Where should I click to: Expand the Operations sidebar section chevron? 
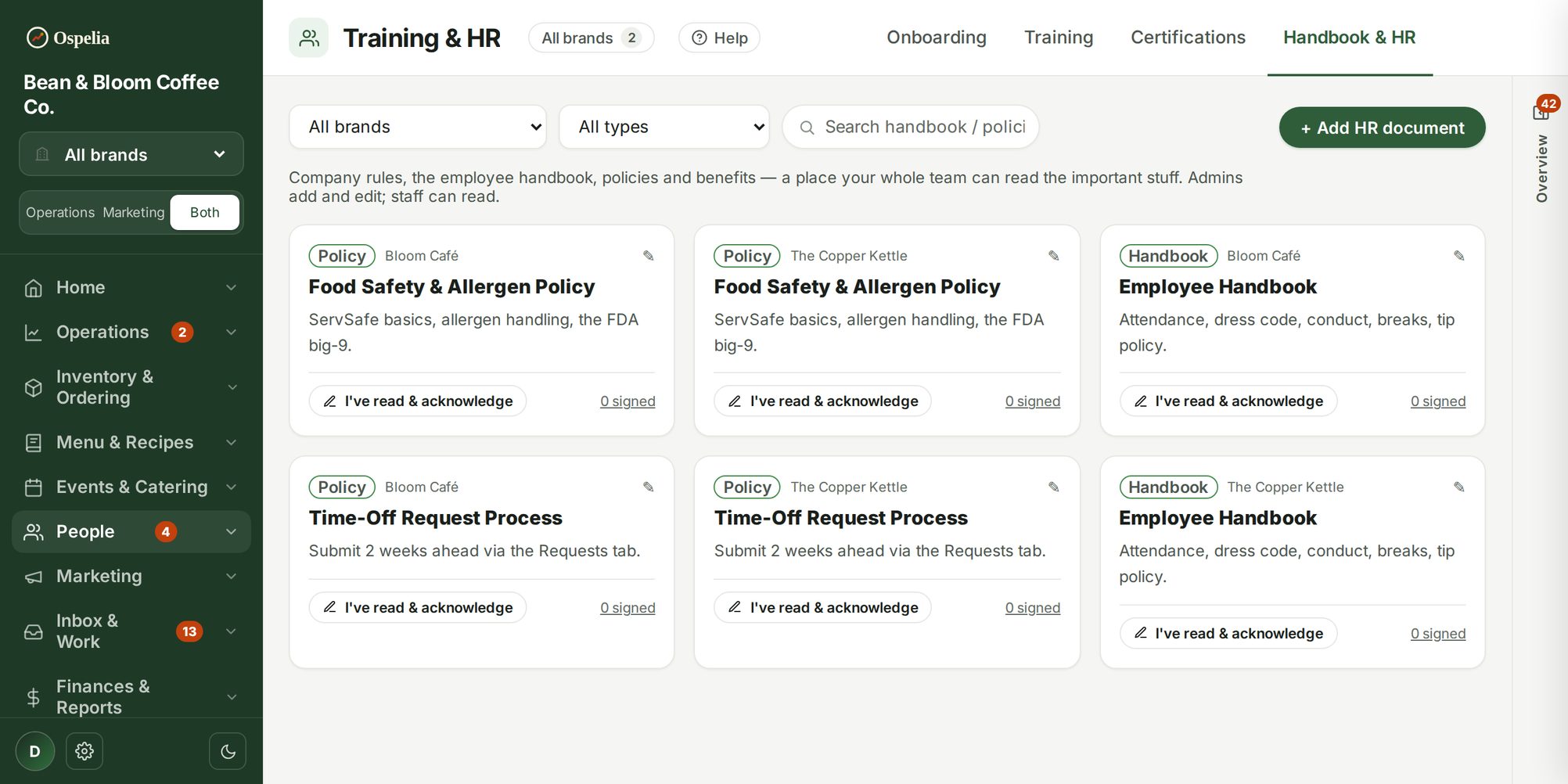(232, 333)
